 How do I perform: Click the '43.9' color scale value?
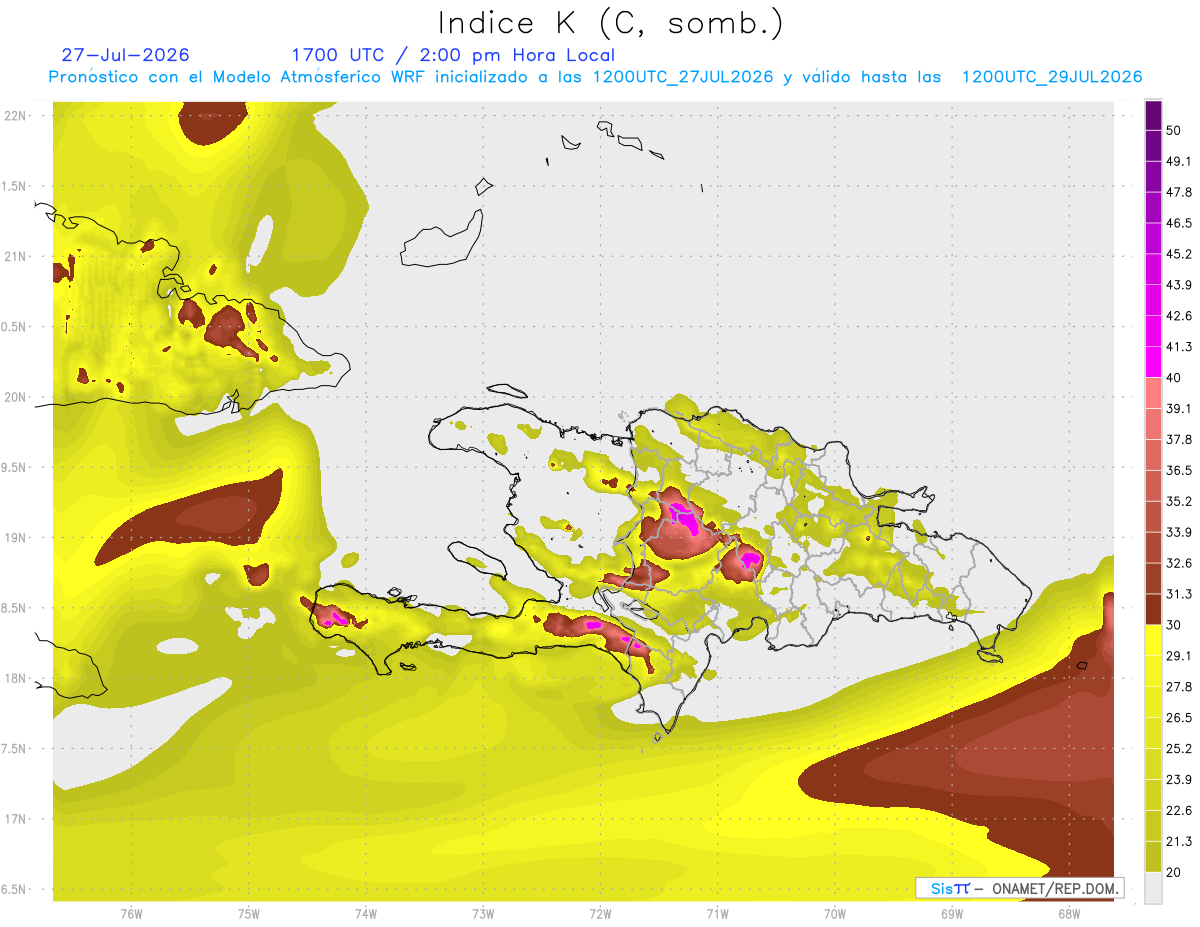click(x=1179, y=285)
